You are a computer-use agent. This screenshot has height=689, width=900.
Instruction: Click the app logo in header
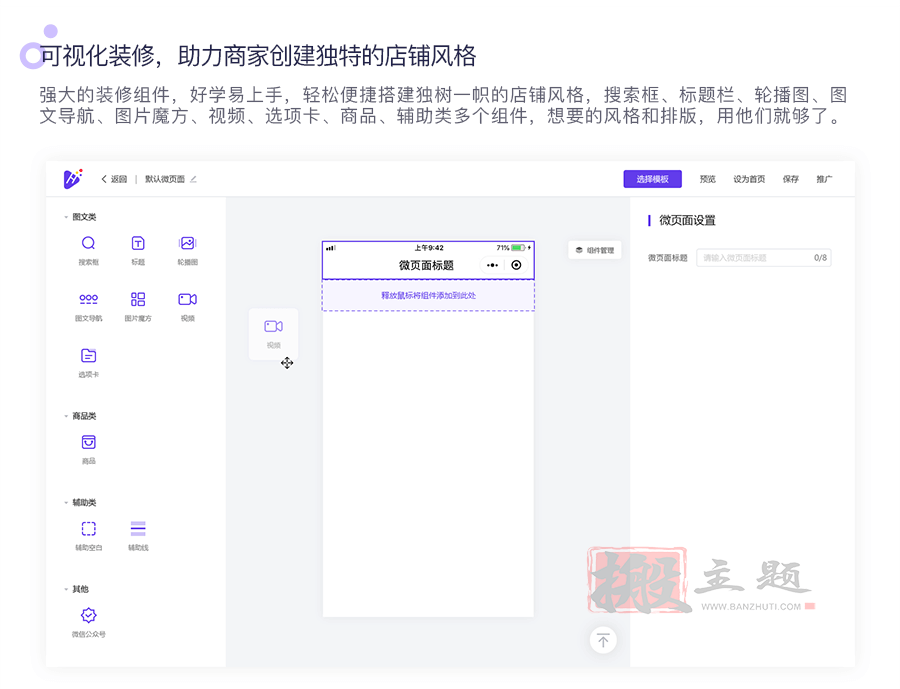point(73,179)
